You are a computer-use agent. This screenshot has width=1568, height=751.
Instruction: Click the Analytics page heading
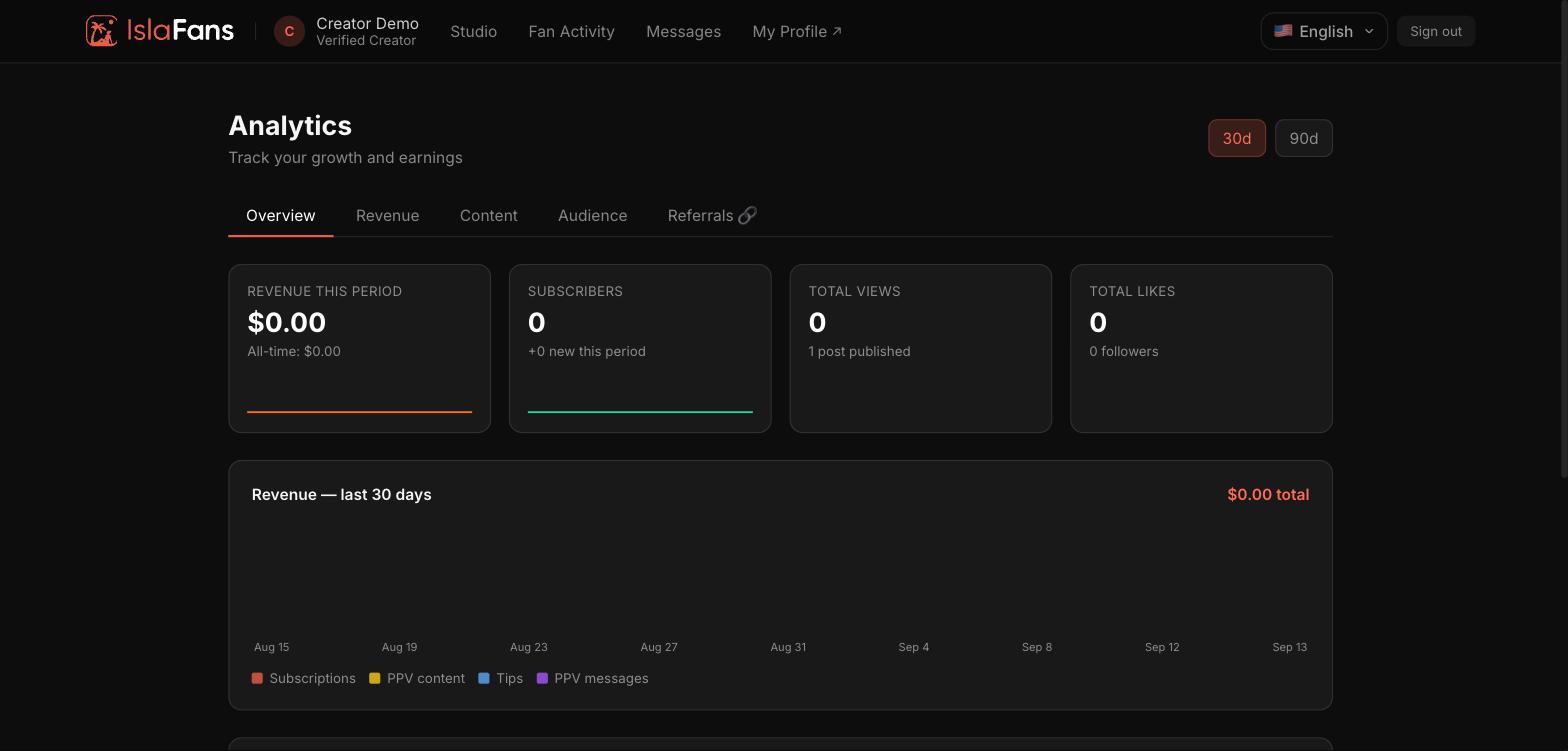[x=290, y=125]
